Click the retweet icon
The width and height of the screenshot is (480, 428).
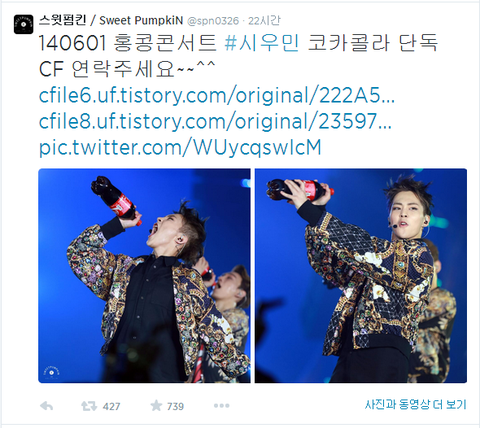click(x=89, y=406)
